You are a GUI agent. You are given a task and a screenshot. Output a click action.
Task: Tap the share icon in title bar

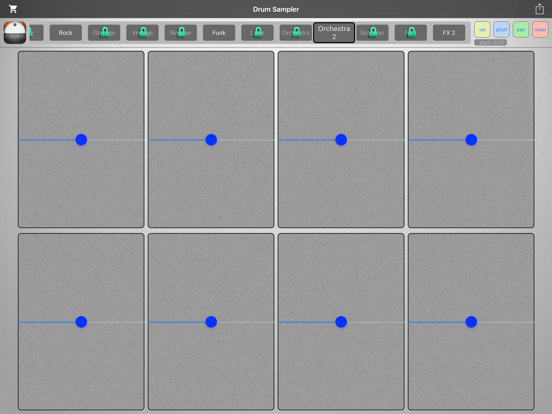point(539,9)
